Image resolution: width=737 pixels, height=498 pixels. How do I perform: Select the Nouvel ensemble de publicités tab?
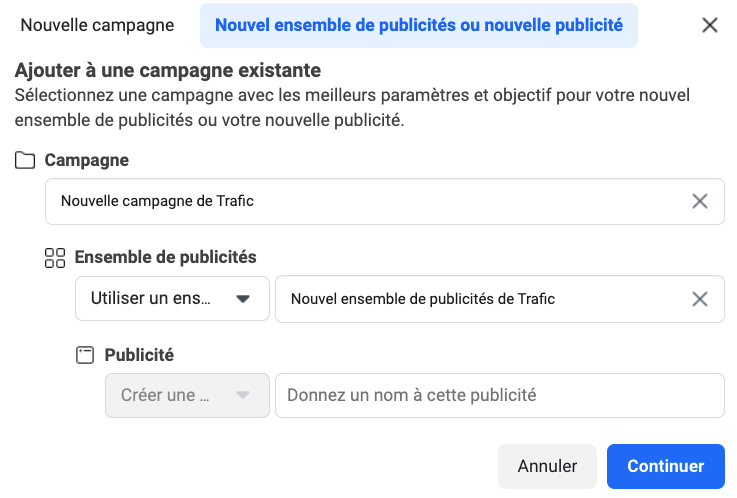pos(419,25)
